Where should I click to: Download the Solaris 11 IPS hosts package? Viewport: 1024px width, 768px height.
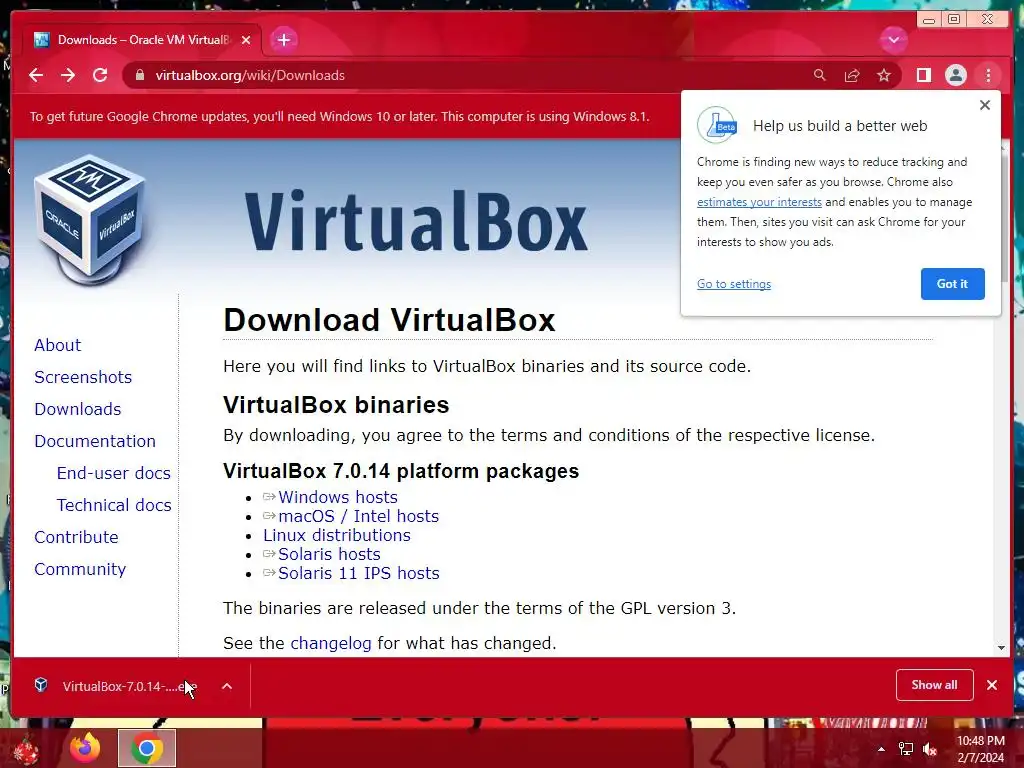pyautogui.click(x=359, y=573)
